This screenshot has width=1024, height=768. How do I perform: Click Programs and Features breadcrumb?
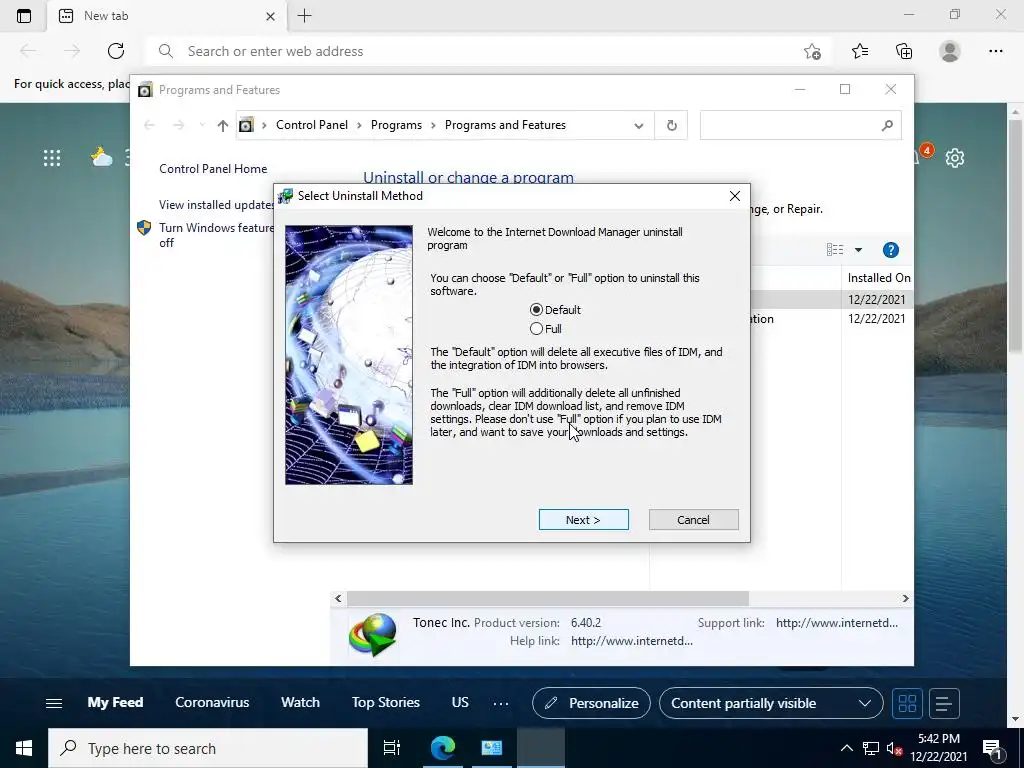[x=505, y=125]
